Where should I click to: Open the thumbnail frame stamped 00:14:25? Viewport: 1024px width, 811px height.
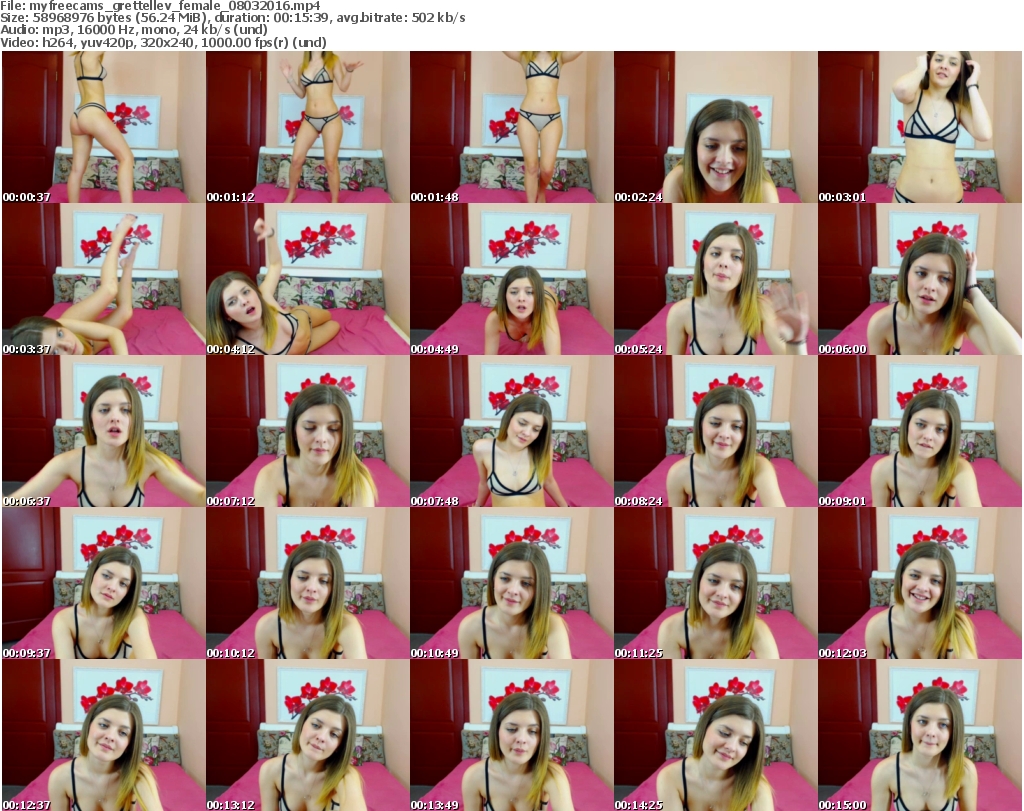pos(716,735)
